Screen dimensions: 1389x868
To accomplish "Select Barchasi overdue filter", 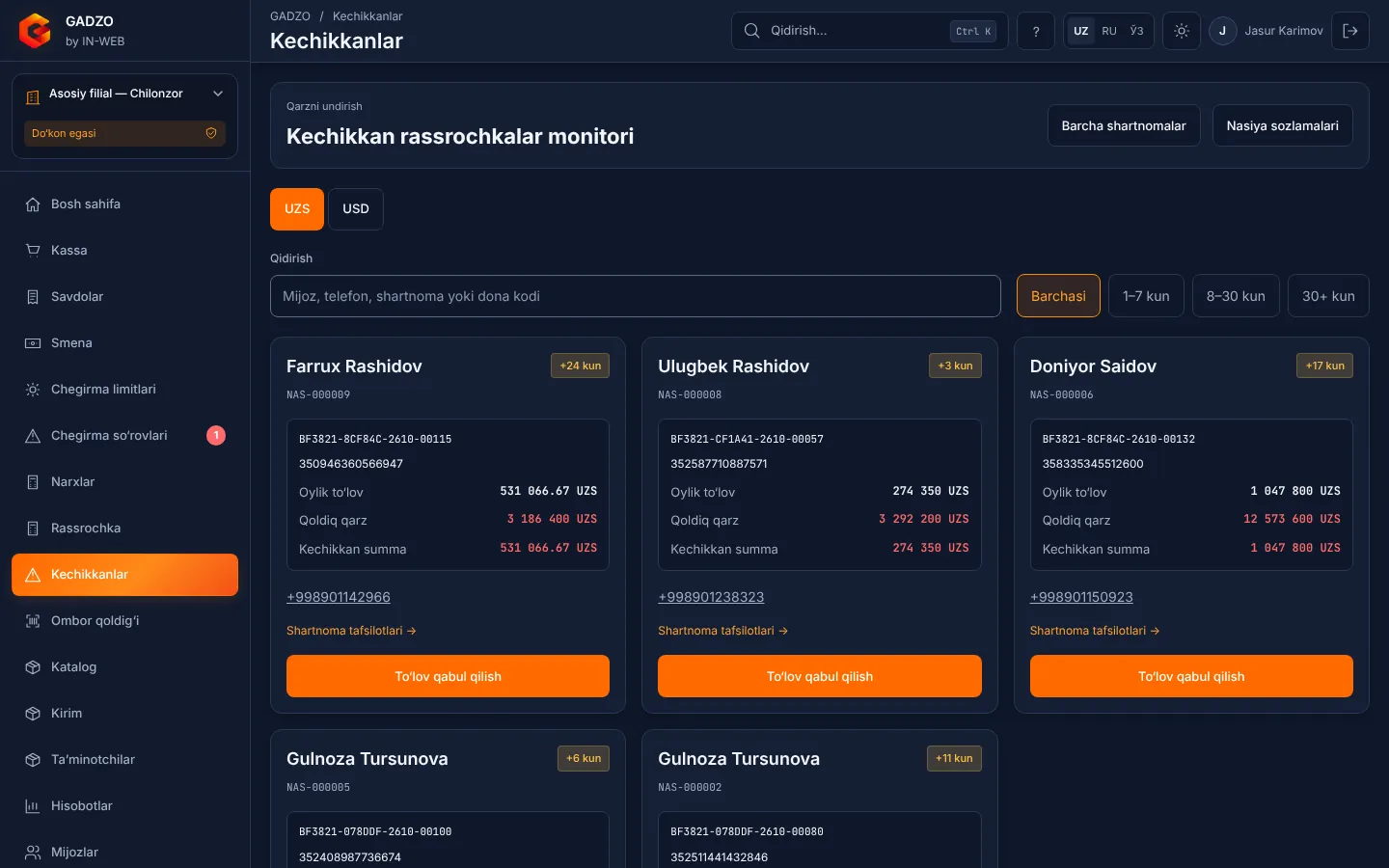I will pos(1058,296).
